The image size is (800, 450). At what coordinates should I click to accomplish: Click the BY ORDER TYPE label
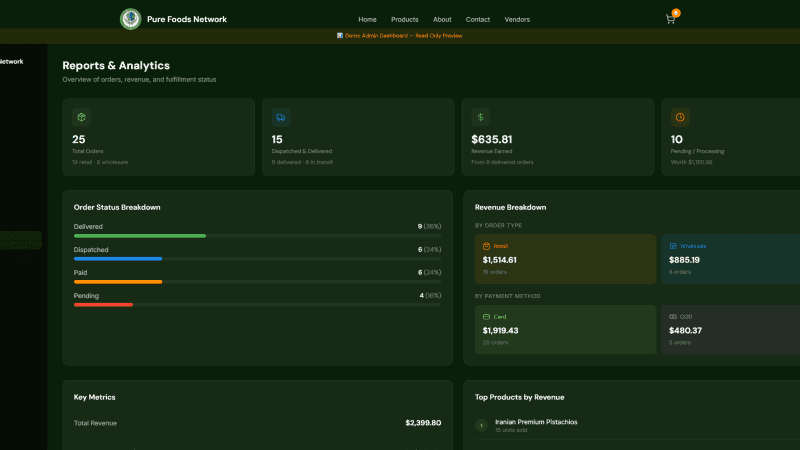click(498, 226)
